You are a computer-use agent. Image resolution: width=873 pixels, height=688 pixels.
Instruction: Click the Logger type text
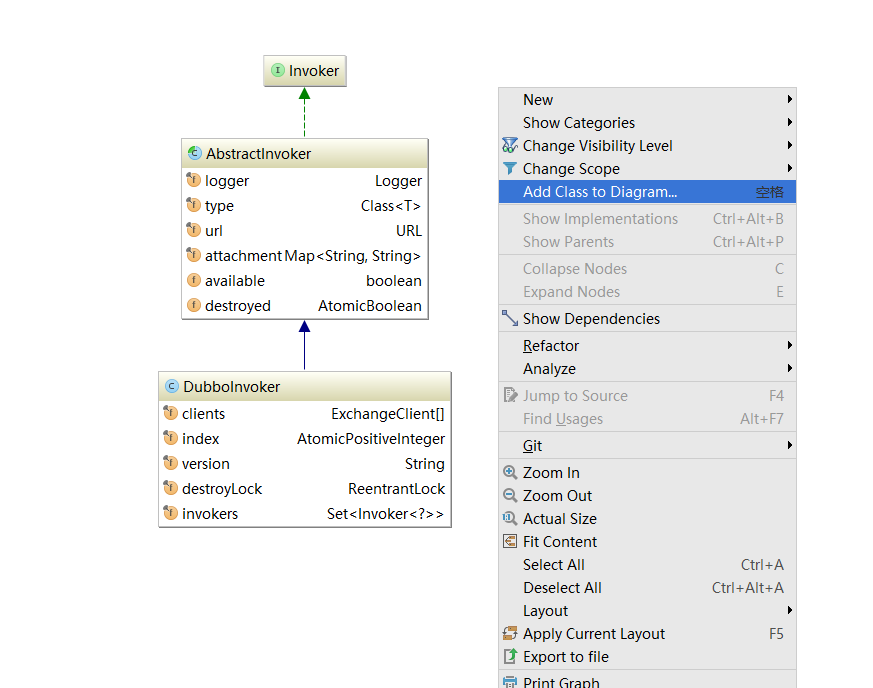398,181
